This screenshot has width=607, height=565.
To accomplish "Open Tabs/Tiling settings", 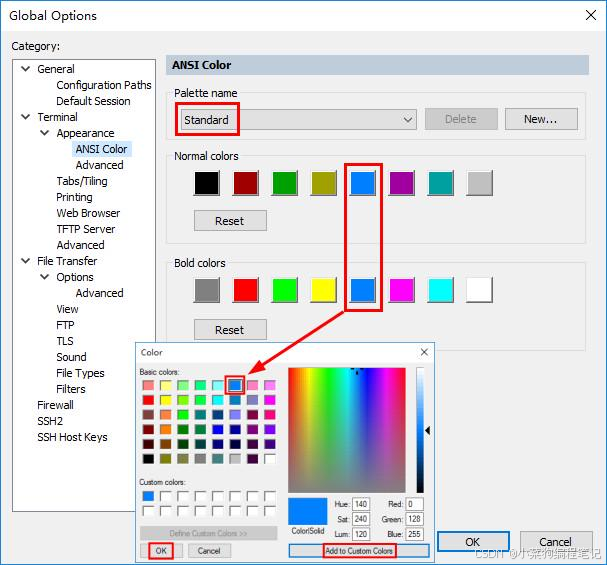I will point(82,181).
